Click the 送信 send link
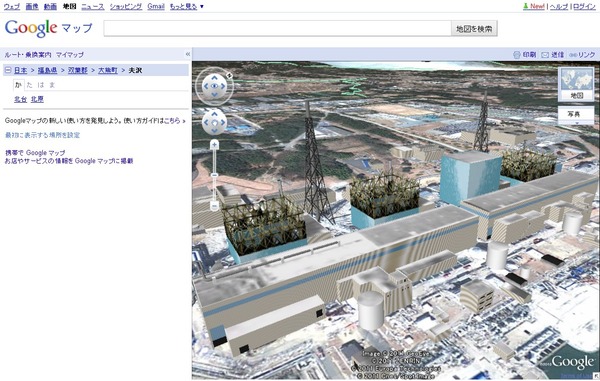Viewport: 600px width, 381px height. coord(553,55)
